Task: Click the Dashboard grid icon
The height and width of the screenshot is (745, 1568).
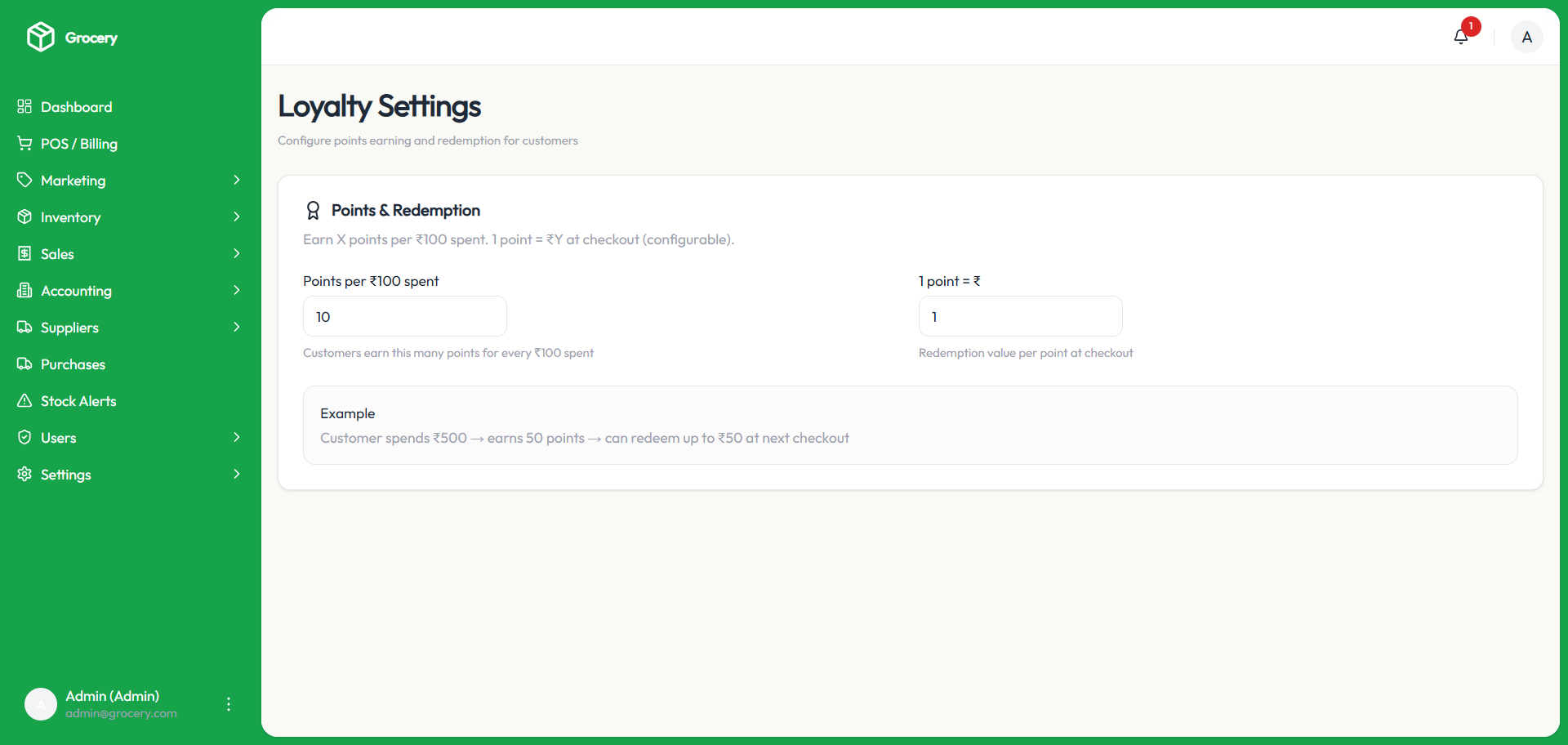Action: (24, 106)
